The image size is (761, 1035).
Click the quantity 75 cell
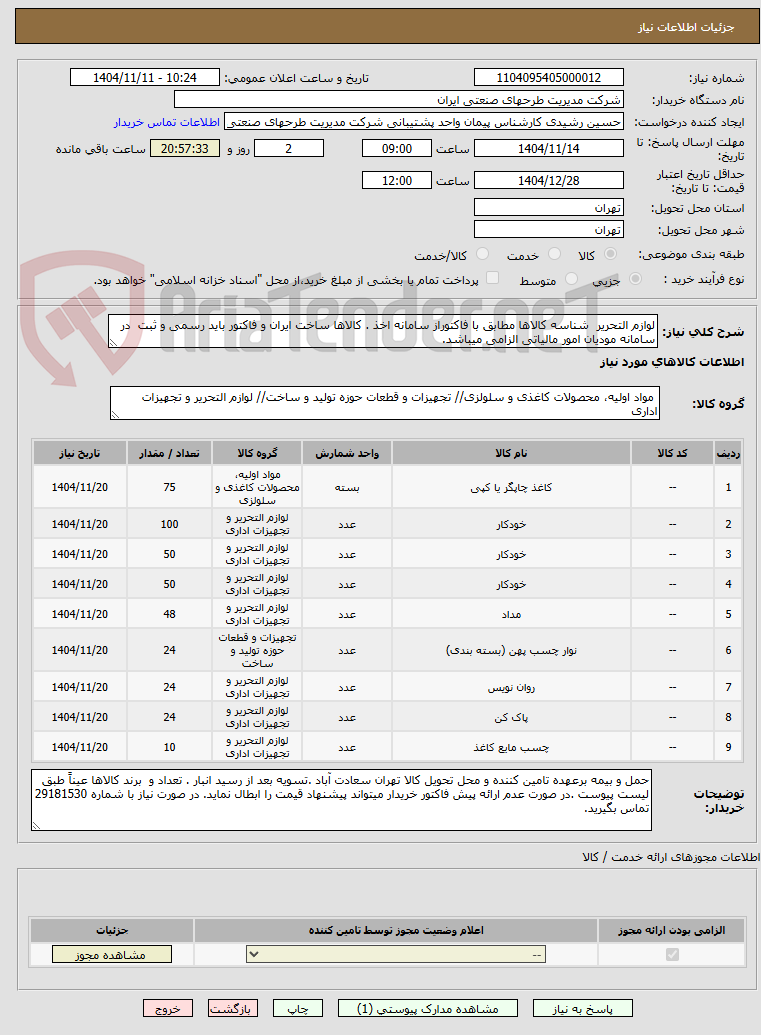pos(170,487)
